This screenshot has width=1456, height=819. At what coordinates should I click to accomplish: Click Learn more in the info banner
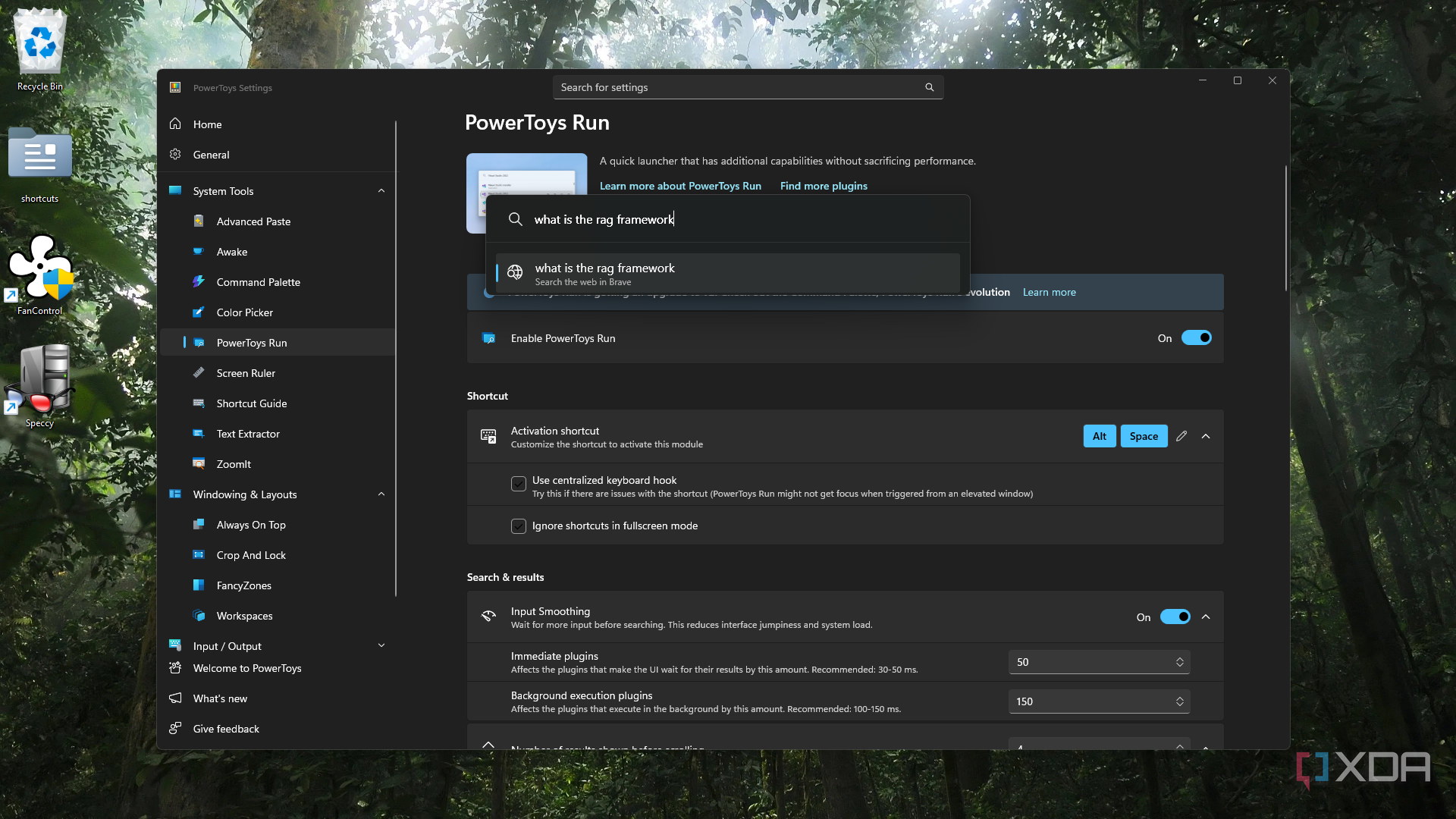[1049, 292]
